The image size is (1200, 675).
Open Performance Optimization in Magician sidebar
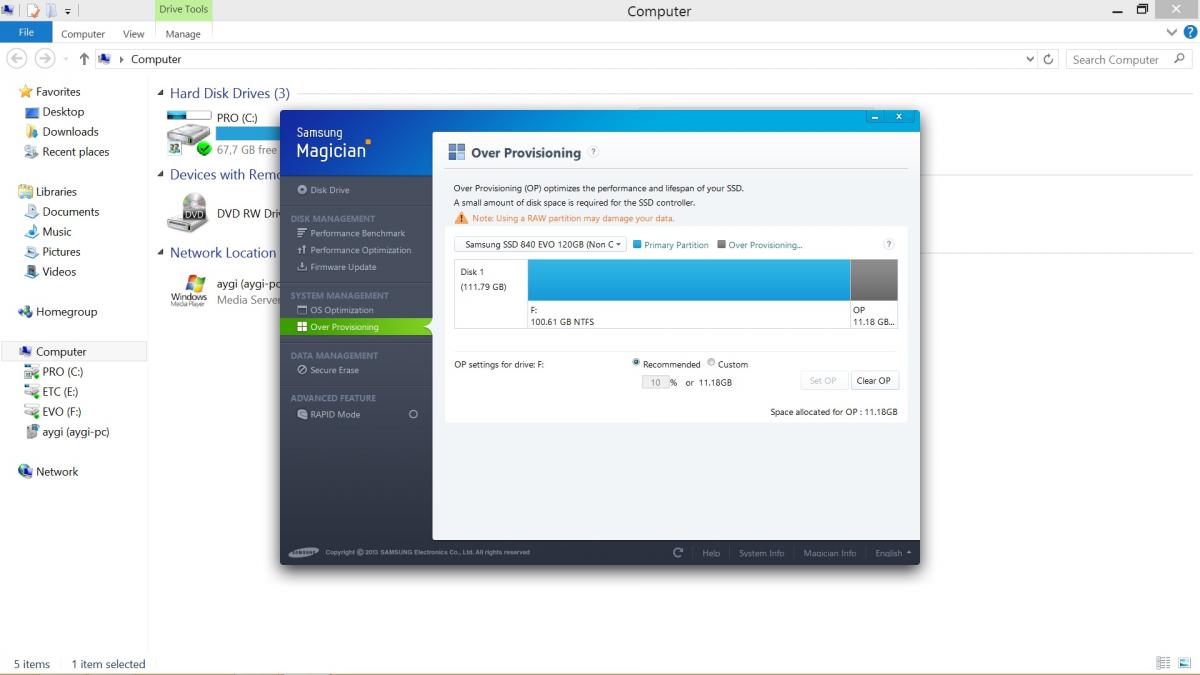point(354,250)
